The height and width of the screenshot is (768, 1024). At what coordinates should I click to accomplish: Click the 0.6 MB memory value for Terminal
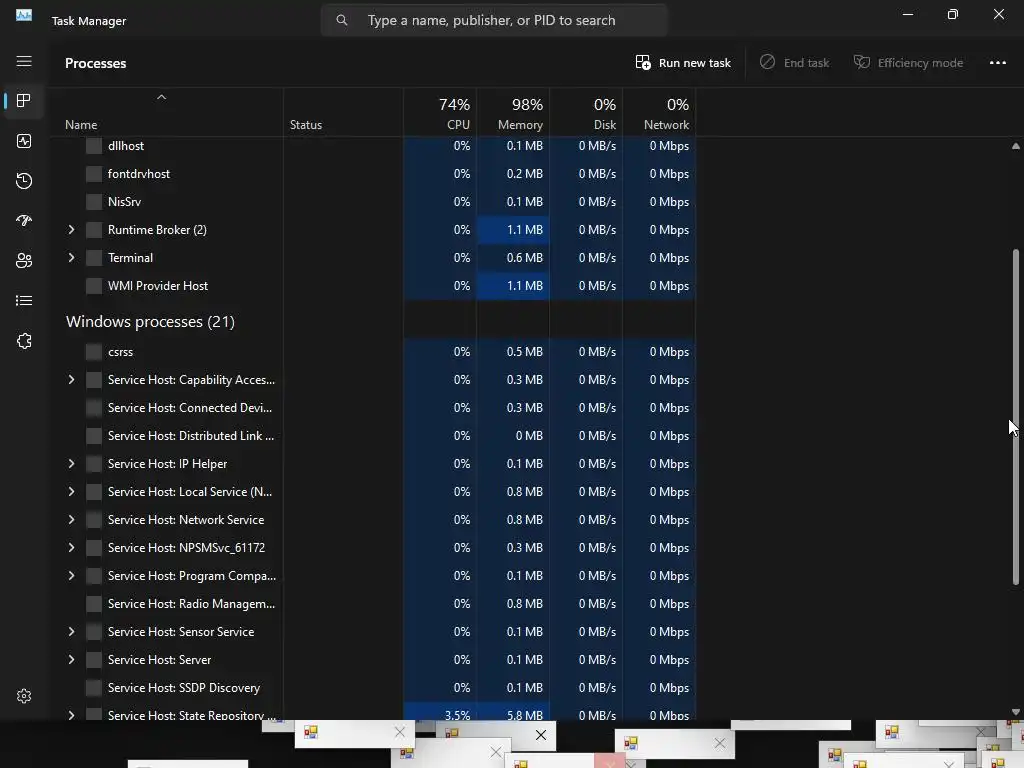(x=524, y=258)
